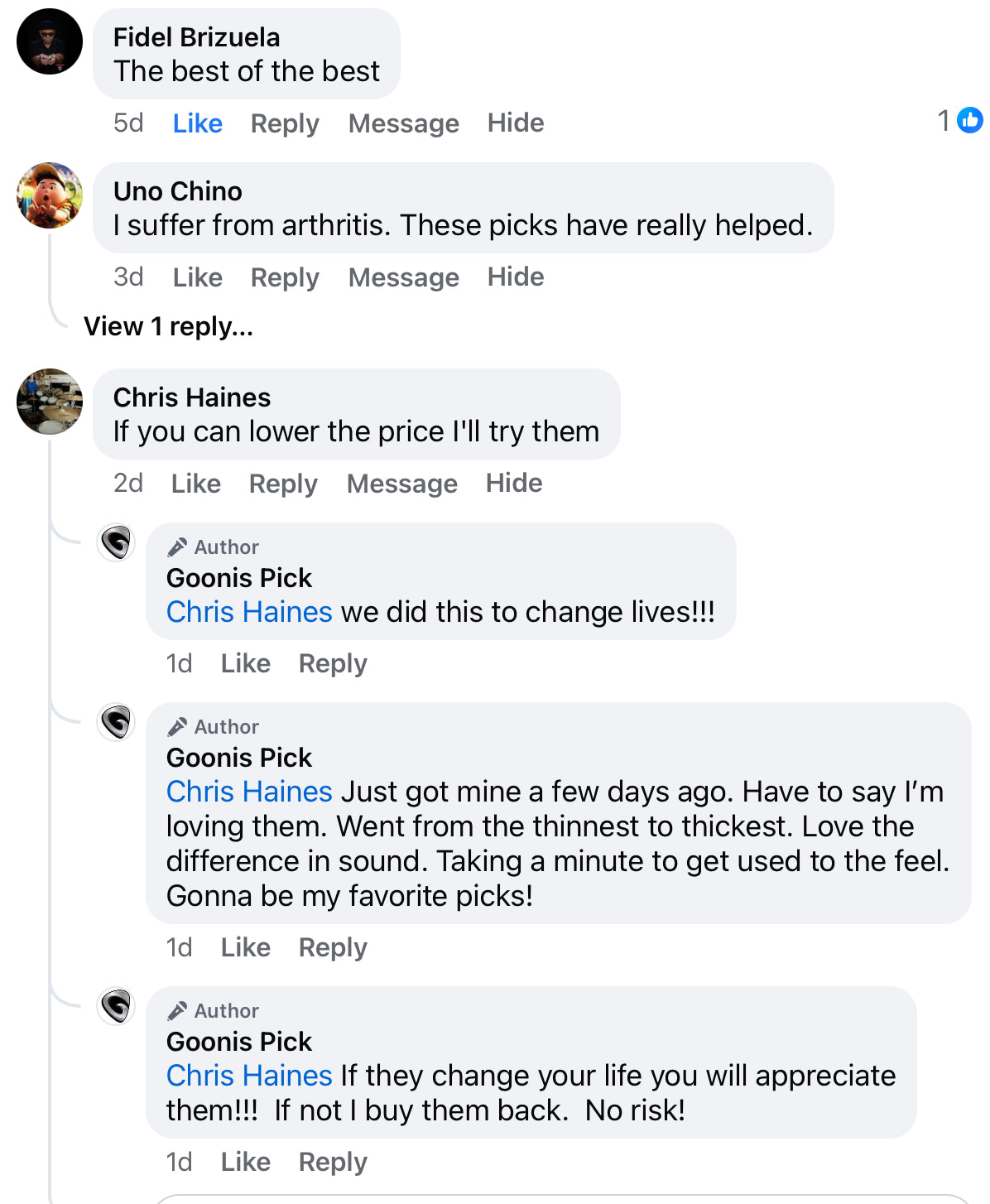Click Goonis Pick logo beside 'Just got mine' reply
990x1204 pixels.
tap(117, 722)
